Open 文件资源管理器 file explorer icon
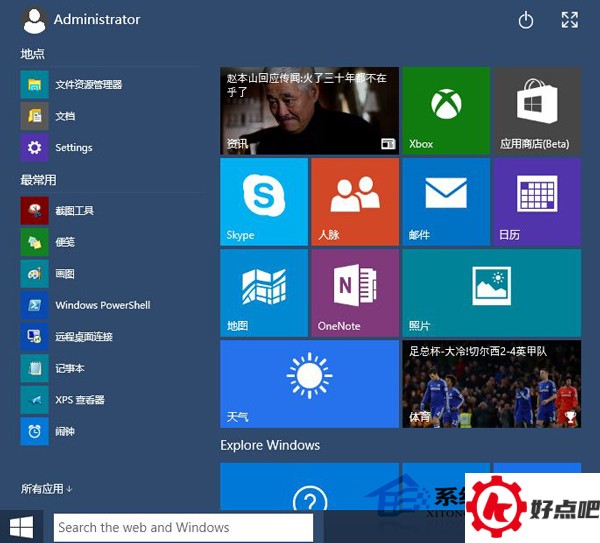Viewport: 600px width, 543px height. coord(34,85)
